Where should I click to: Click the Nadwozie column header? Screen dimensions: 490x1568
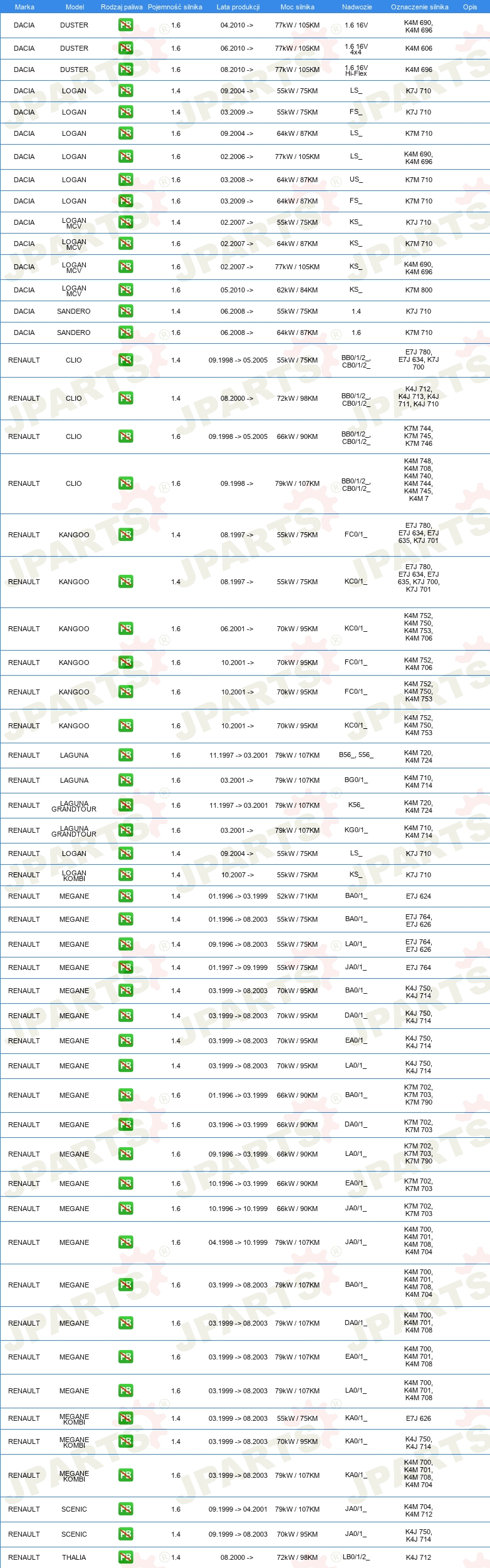357,7
